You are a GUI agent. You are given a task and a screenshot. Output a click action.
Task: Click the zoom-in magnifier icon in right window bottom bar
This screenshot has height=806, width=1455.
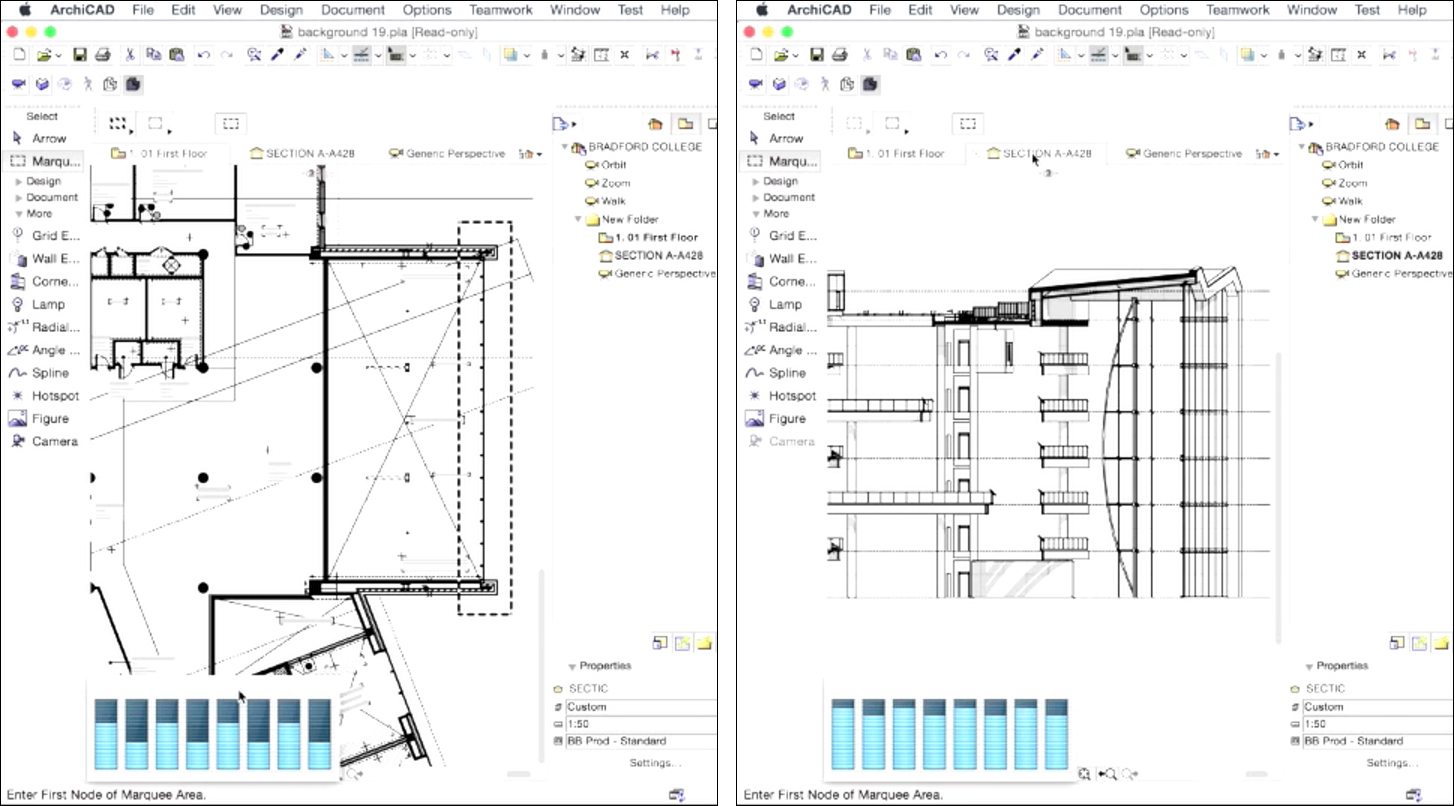(1084, 773)
